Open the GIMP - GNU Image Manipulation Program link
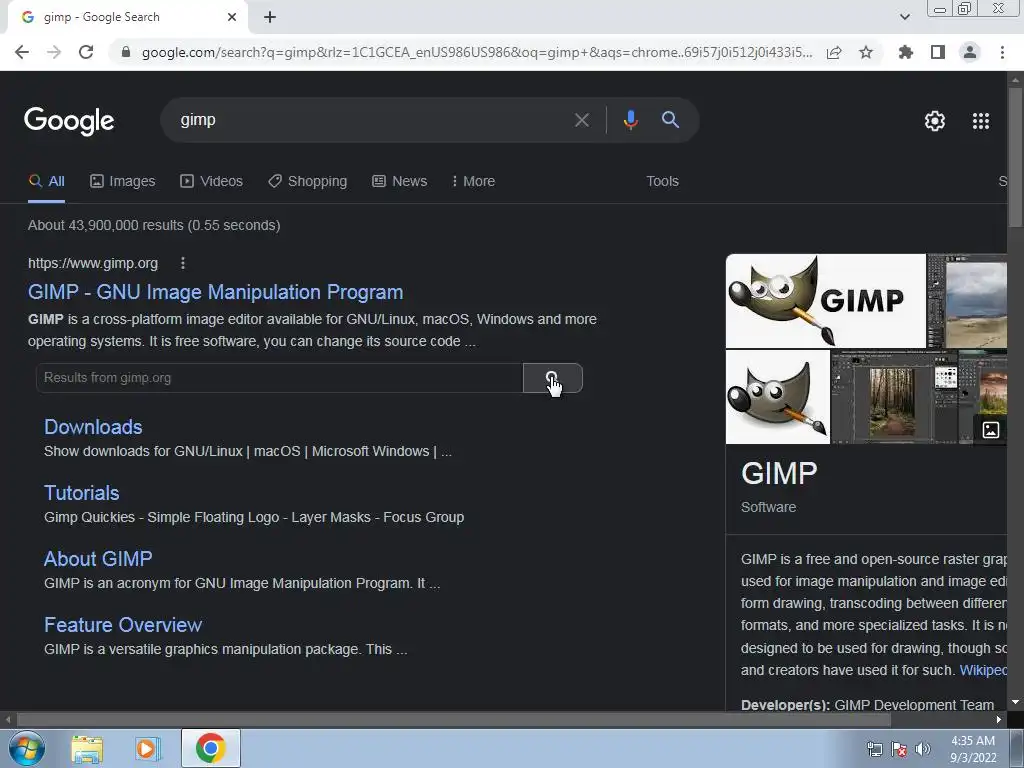This screenshot has width=1024, height=768. point(216,292)
